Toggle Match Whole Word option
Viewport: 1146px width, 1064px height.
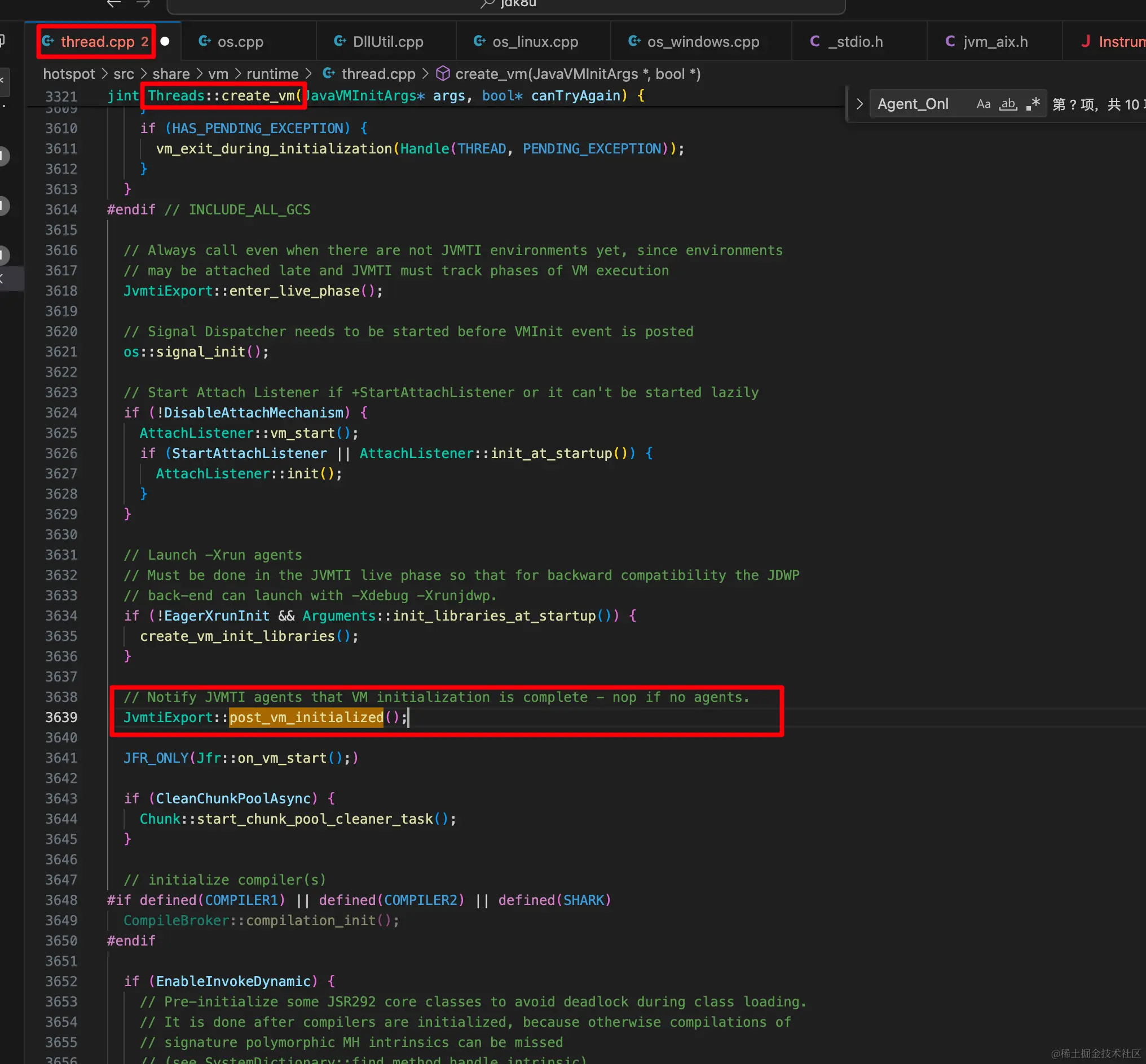point(1007,104)
